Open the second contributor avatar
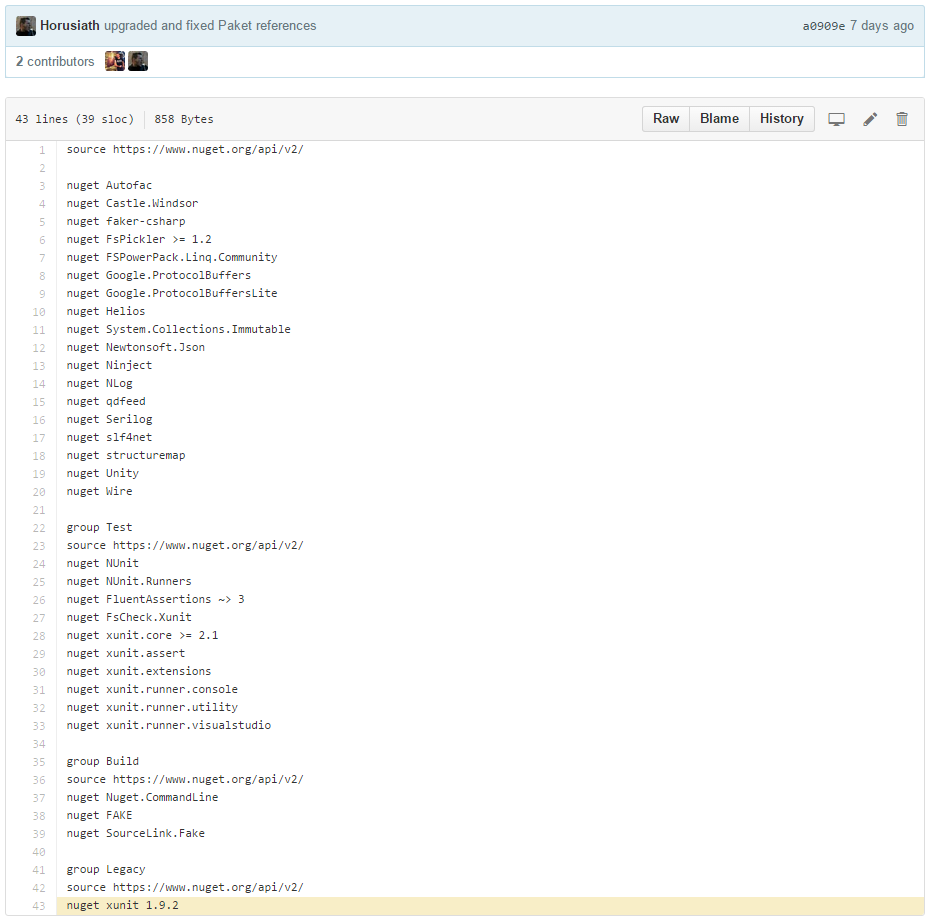 (138, 61)
